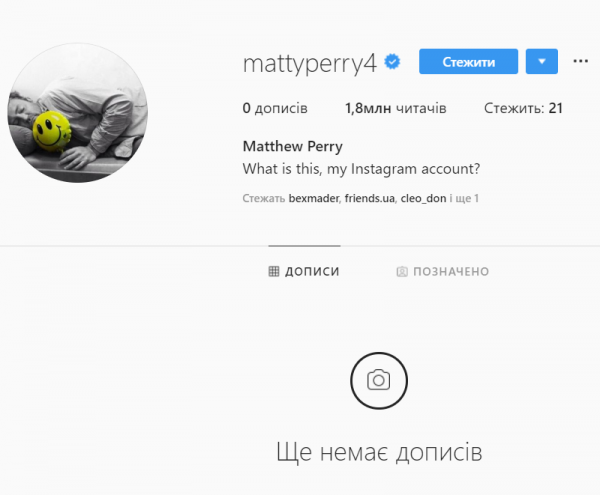
Task: Click the mattyperry4 username heading
Action: pos(310,63)
